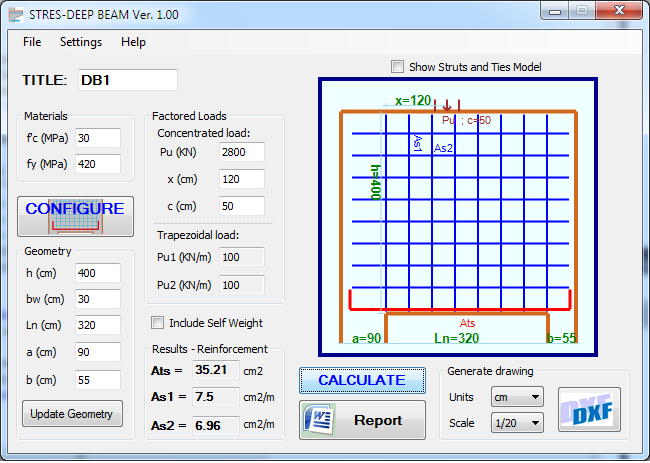650x463 pixels.
Task: Click the h (cm) geometry field
Action: pyautogui.click(x=98, y=273)
